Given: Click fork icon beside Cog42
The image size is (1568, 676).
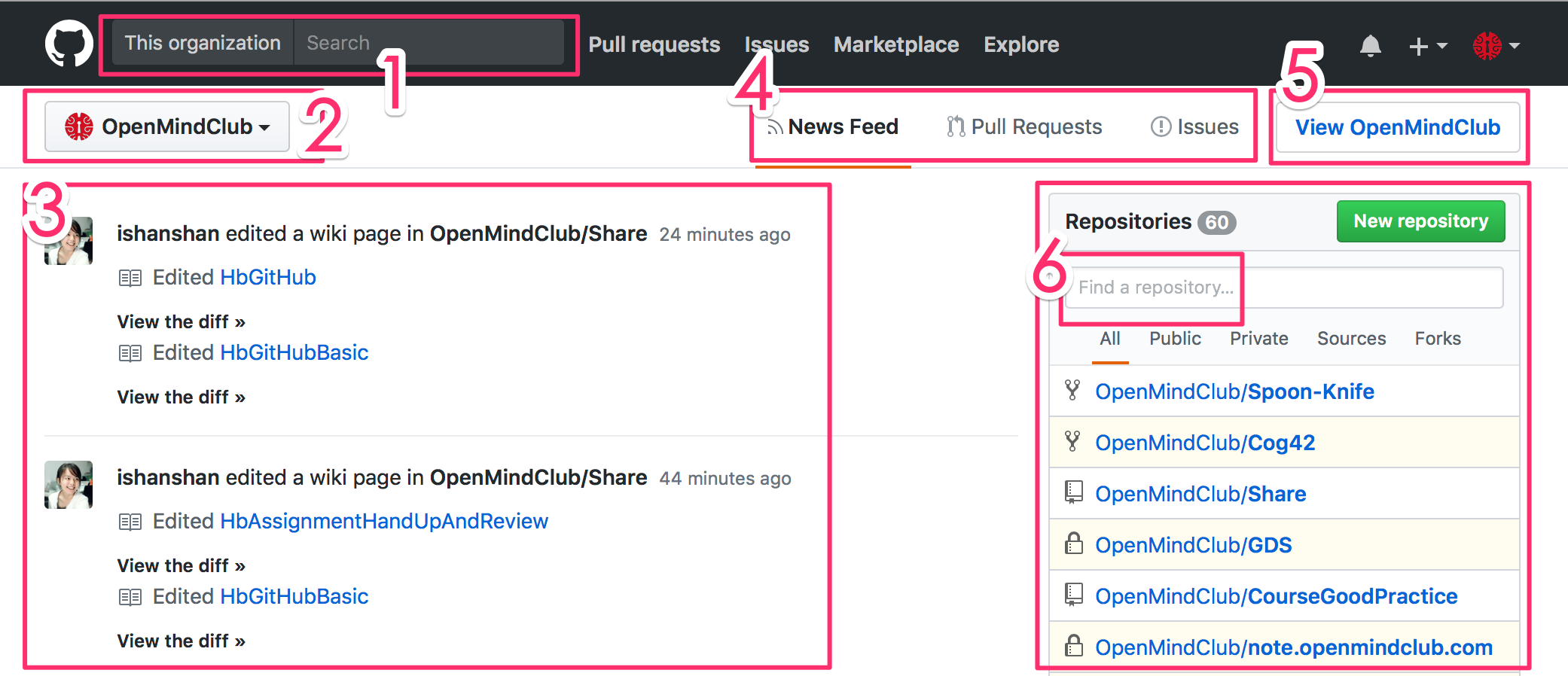Looking at the screenshot, I should click(1072, 441).
